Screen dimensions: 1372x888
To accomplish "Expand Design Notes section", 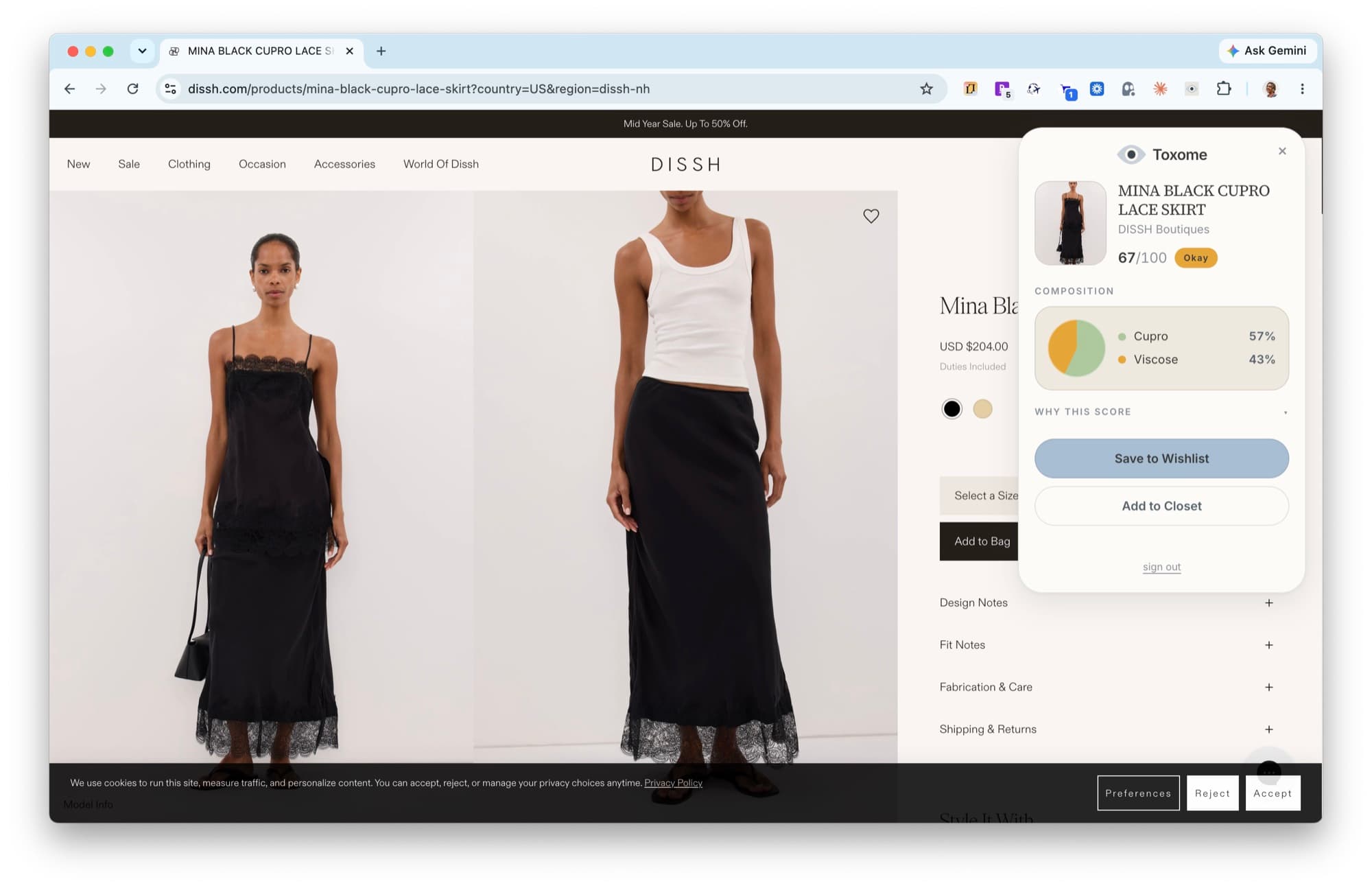I will pos(1107,603).
